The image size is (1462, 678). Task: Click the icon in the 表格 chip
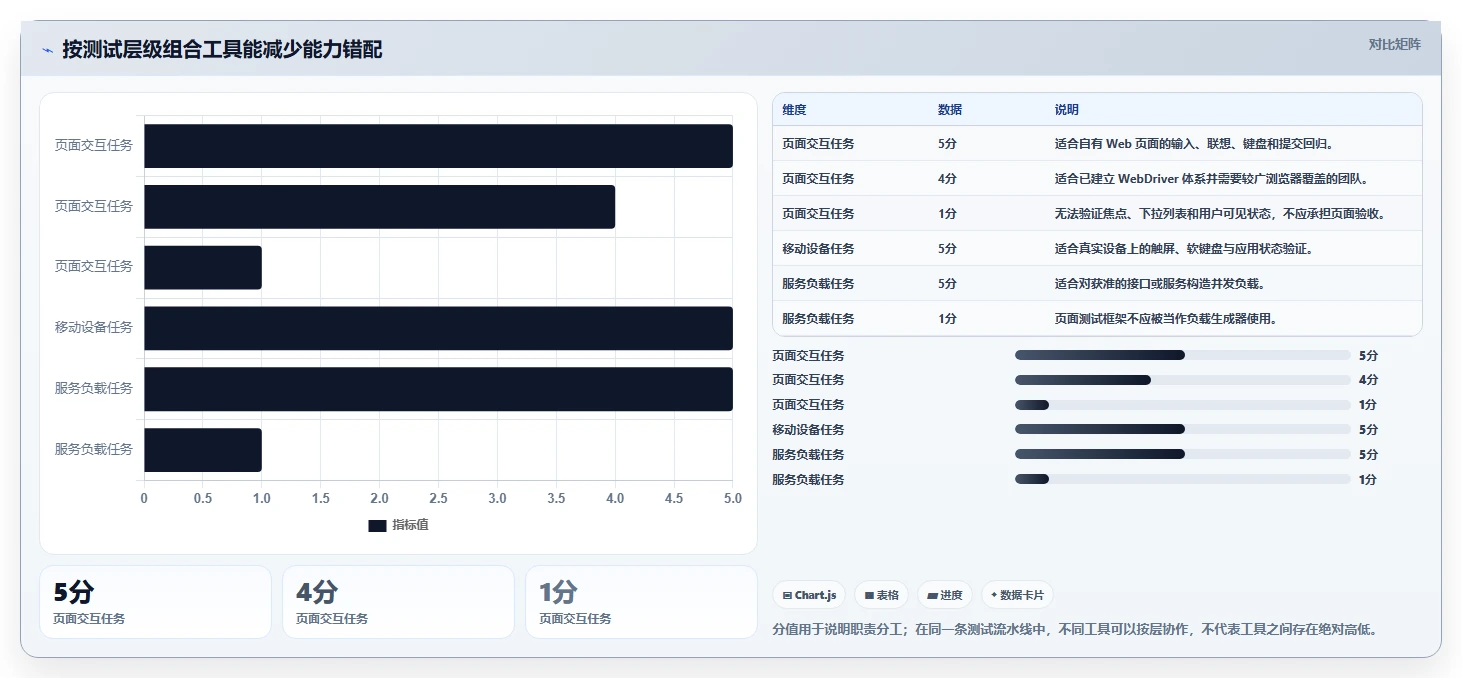870,595
